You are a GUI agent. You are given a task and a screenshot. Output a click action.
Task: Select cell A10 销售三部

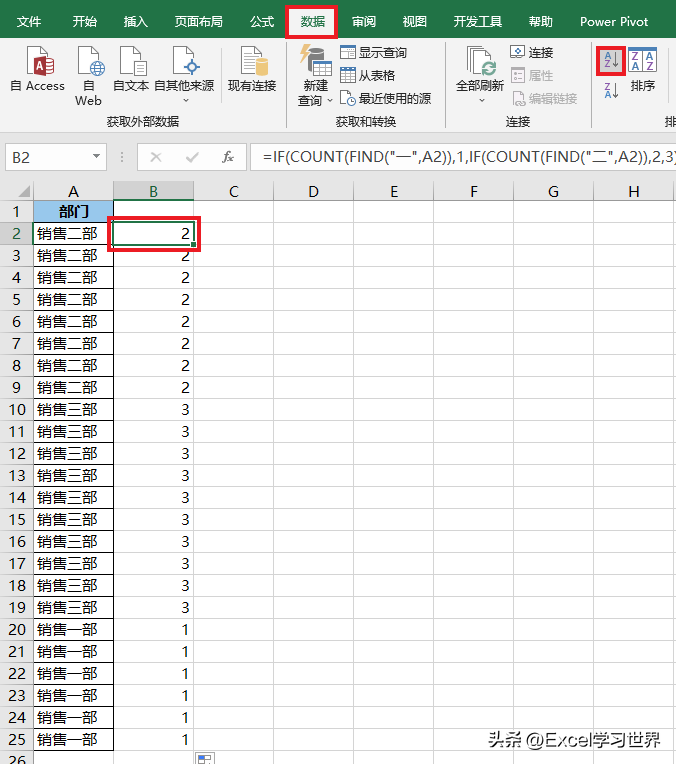(73, 409)
